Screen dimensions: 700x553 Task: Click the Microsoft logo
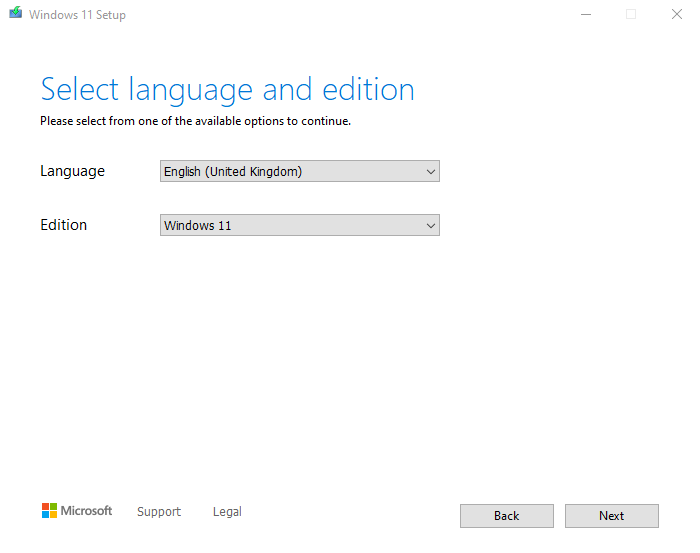tap(77, 511)
